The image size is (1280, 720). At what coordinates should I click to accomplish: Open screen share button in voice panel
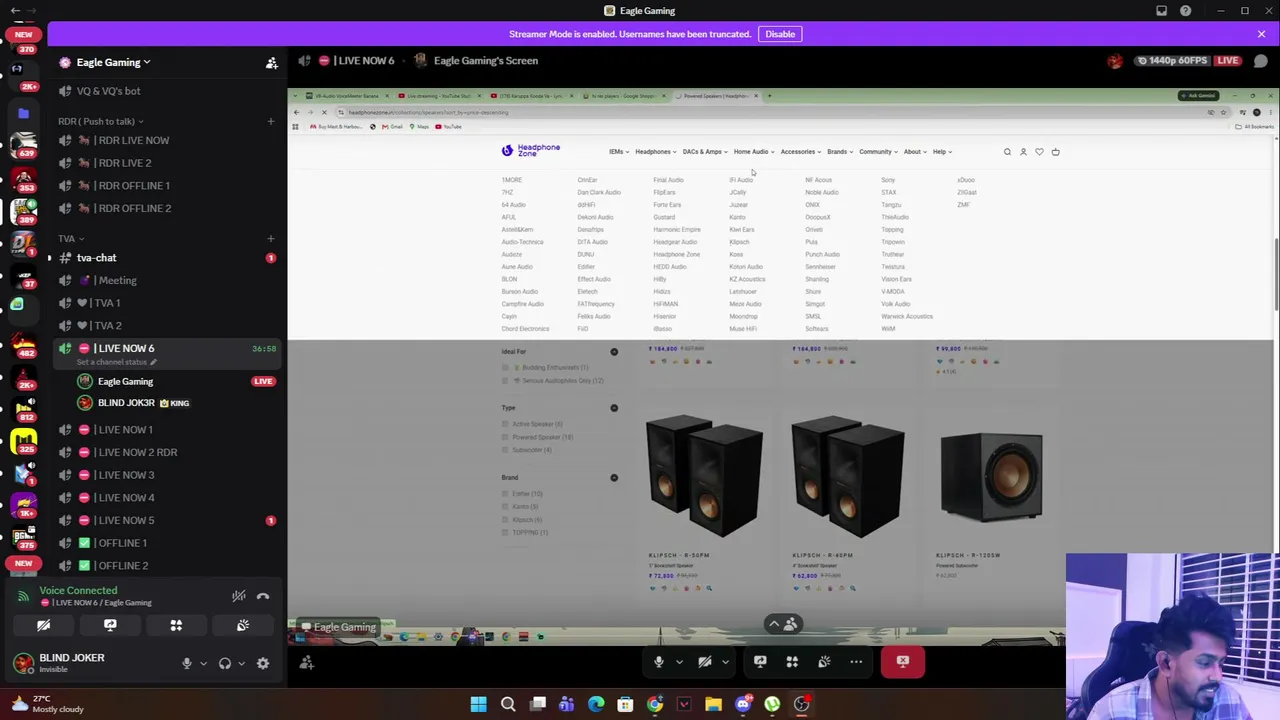click(x=110, y=625)
